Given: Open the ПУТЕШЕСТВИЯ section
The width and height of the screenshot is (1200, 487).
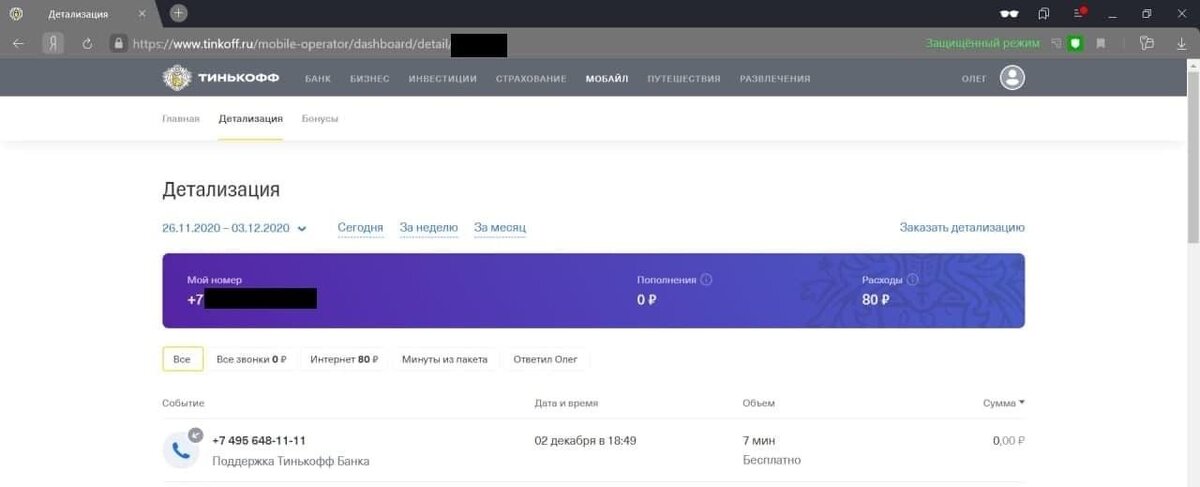Looking at the screenshot, I should tap(684, 78).
